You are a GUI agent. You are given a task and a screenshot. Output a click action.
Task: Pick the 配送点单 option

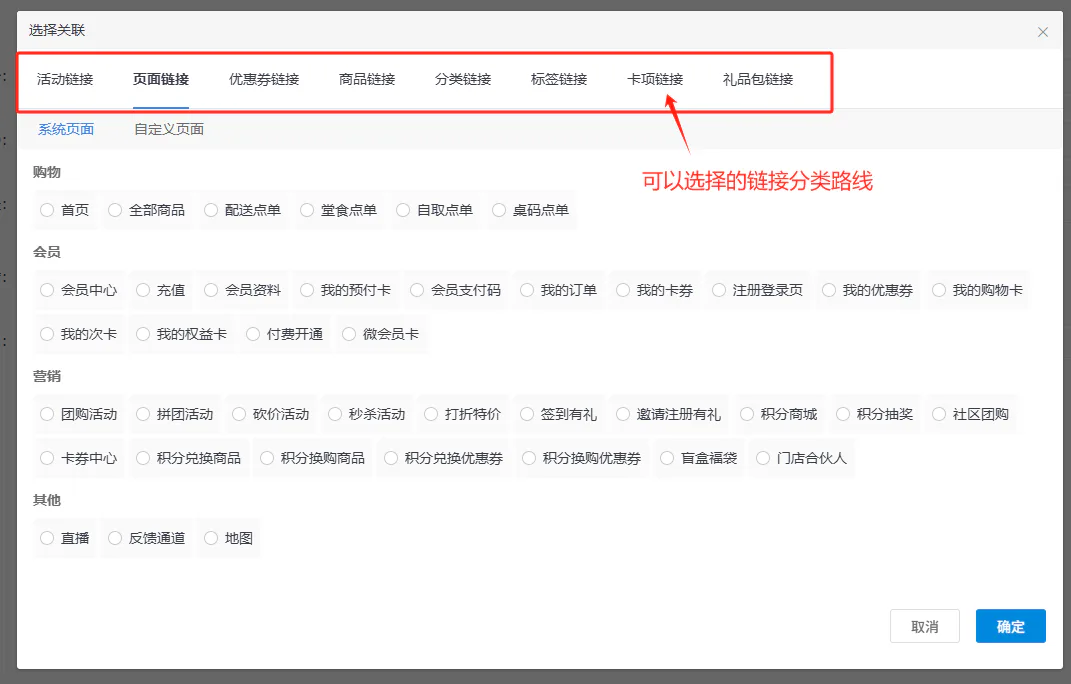(211, 210)
